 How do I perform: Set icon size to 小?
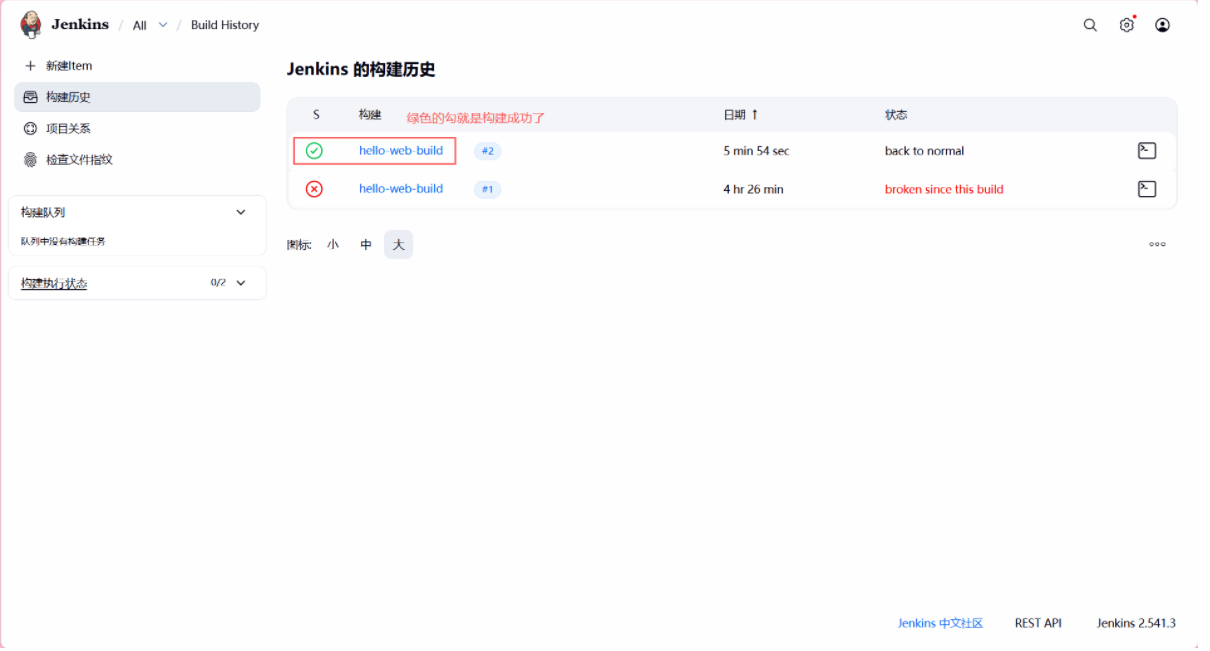[333, 244]
